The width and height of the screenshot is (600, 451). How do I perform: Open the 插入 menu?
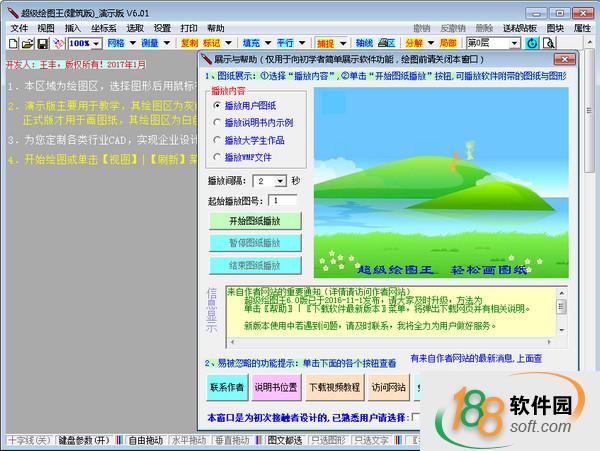73,28
